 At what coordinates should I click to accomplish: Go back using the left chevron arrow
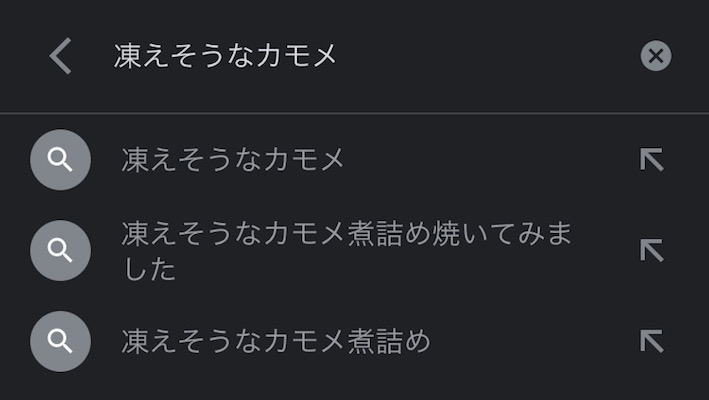(x=60, y=56)
